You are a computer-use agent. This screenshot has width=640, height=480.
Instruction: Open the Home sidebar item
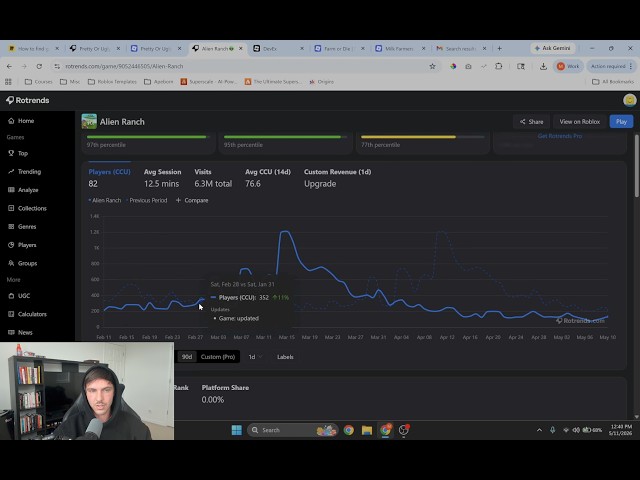coord(21,121)
